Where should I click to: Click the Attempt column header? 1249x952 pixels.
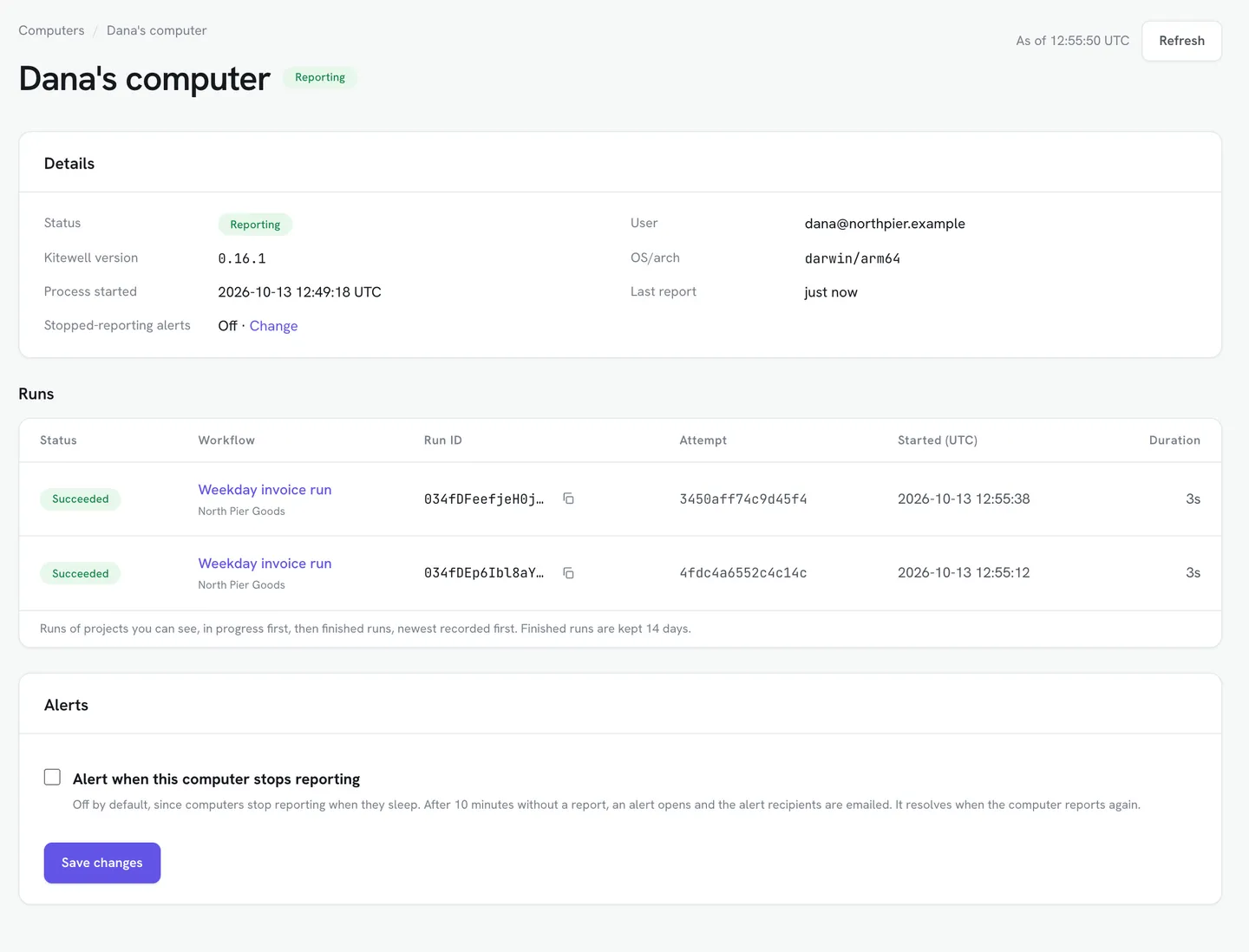click(703, 440)
